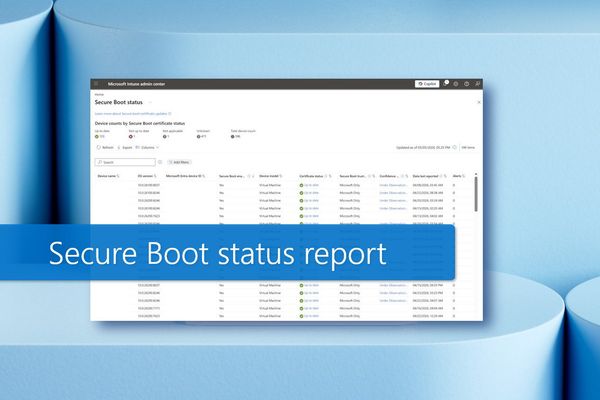The image size is (600, 400).
Task: Sort by the Alerts column
Action: point(458,176)
